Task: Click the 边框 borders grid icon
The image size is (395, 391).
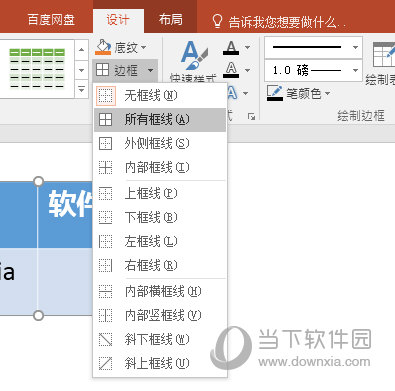Action: point(102,70)
